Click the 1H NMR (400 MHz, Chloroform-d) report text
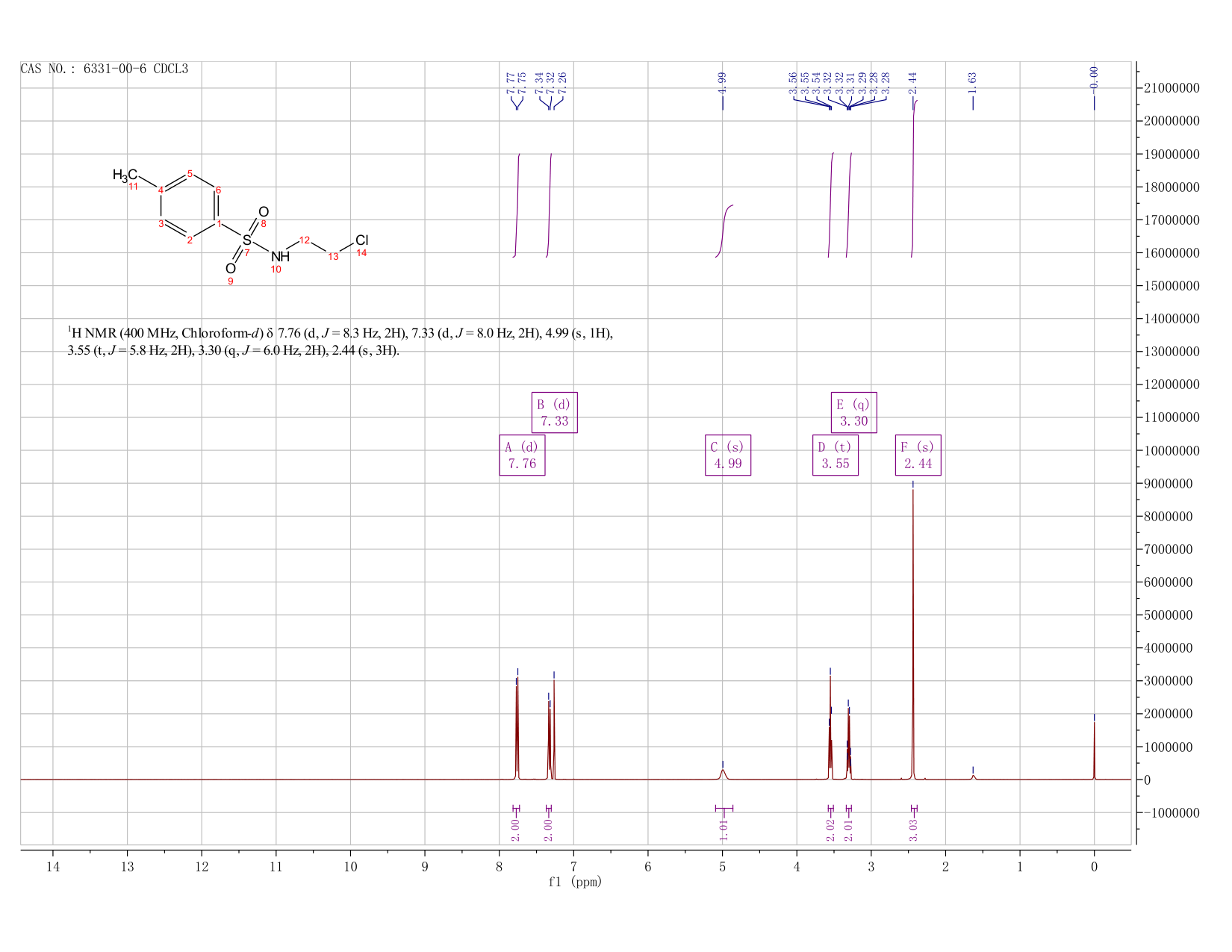The image size is (1232, 952). tap(340, 341)
